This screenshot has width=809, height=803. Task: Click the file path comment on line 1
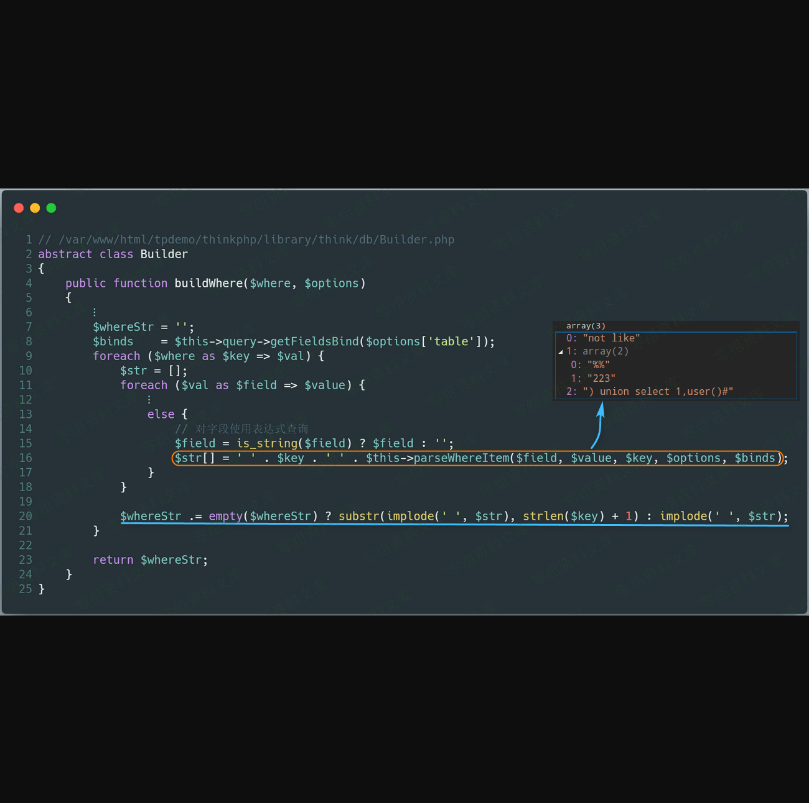click(246, 240)
